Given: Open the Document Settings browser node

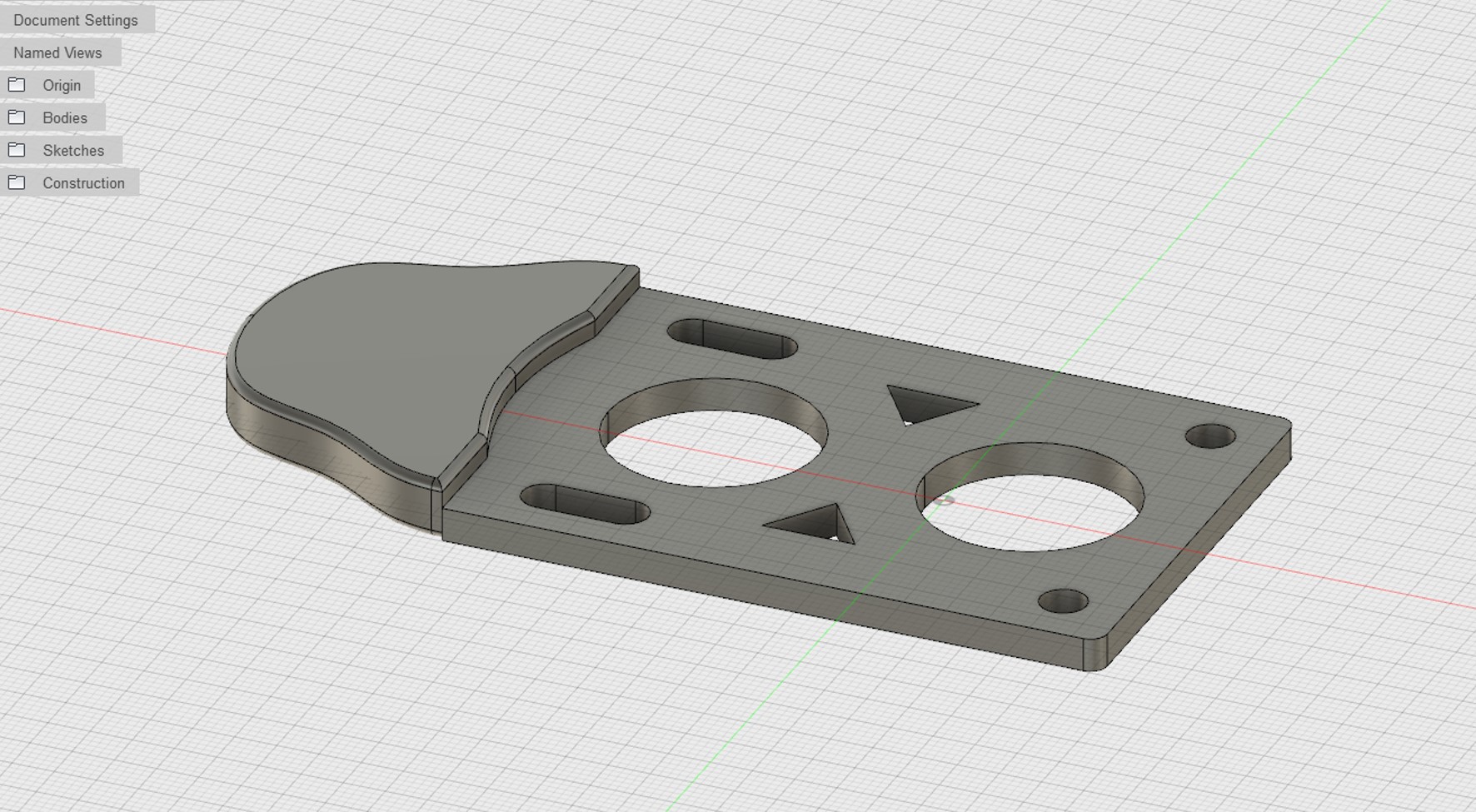Looking at the screenshot, I should (76, 20).
